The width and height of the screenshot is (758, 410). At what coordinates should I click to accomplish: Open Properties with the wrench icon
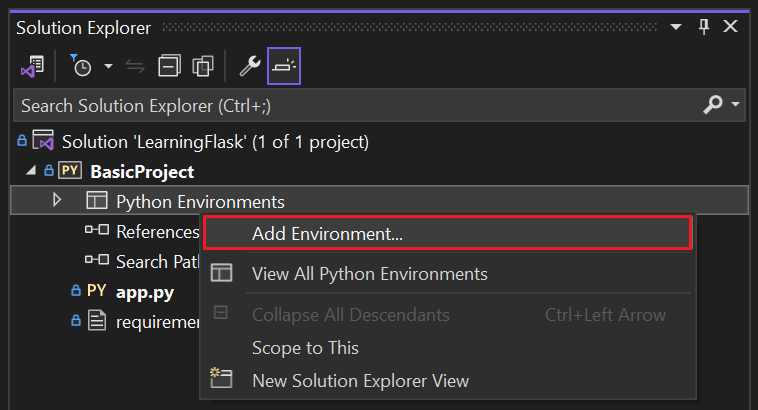pyautogui.click(x=250, y=67)
